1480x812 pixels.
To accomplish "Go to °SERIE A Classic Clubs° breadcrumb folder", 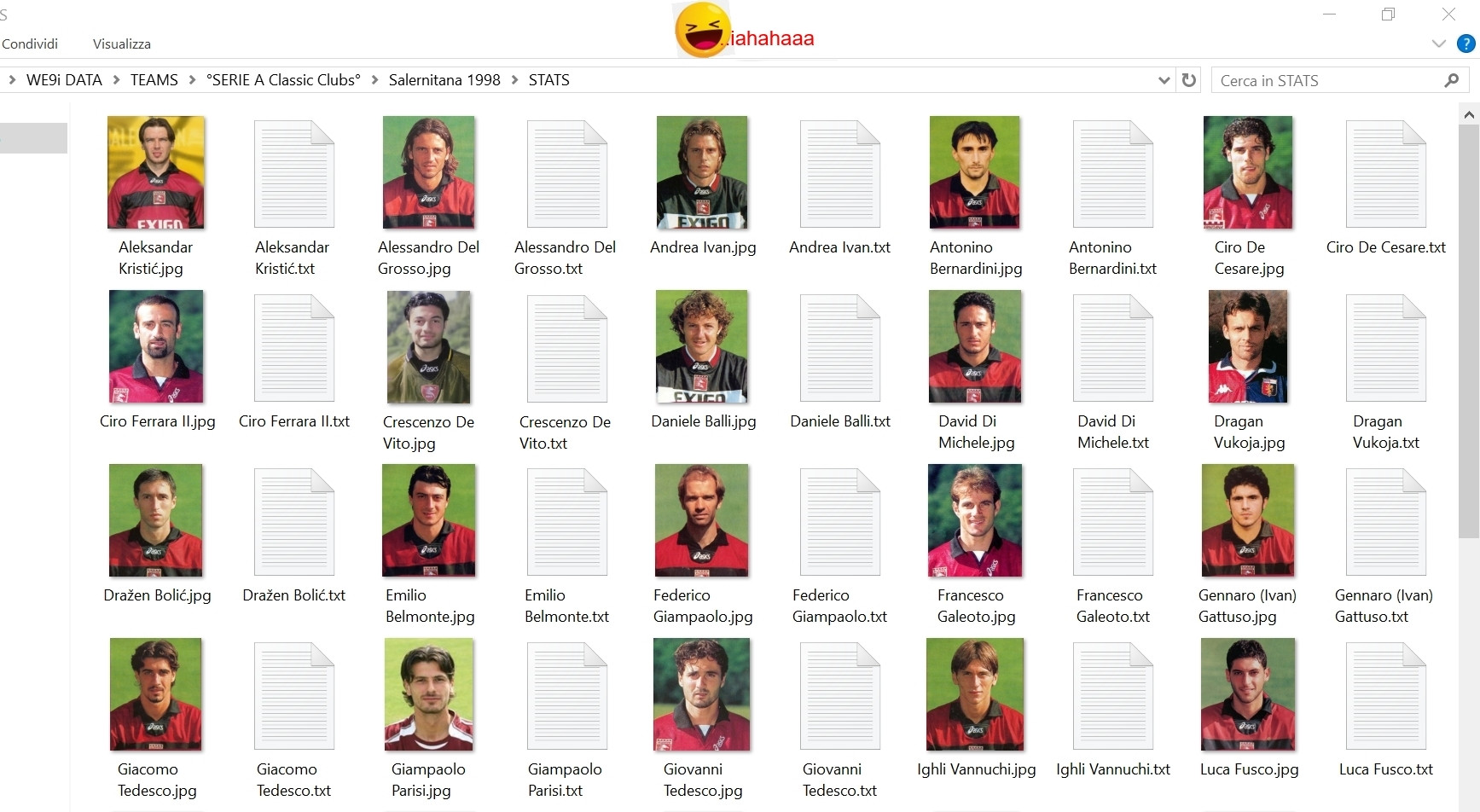I will point(283,80).
